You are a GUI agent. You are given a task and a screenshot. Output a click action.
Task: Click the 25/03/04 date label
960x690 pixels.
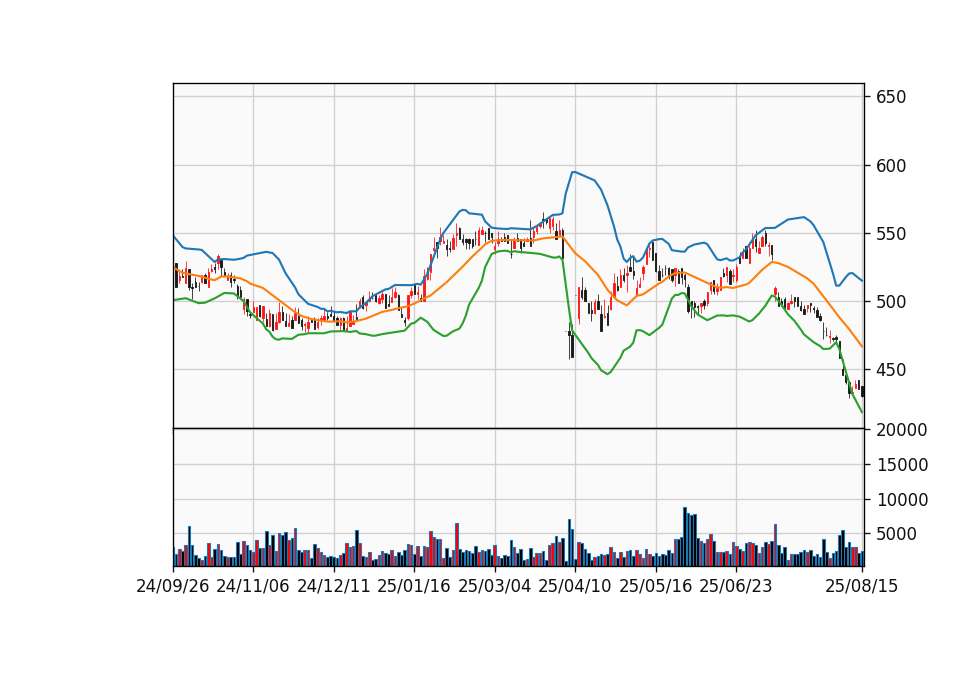tap(495, 586)
